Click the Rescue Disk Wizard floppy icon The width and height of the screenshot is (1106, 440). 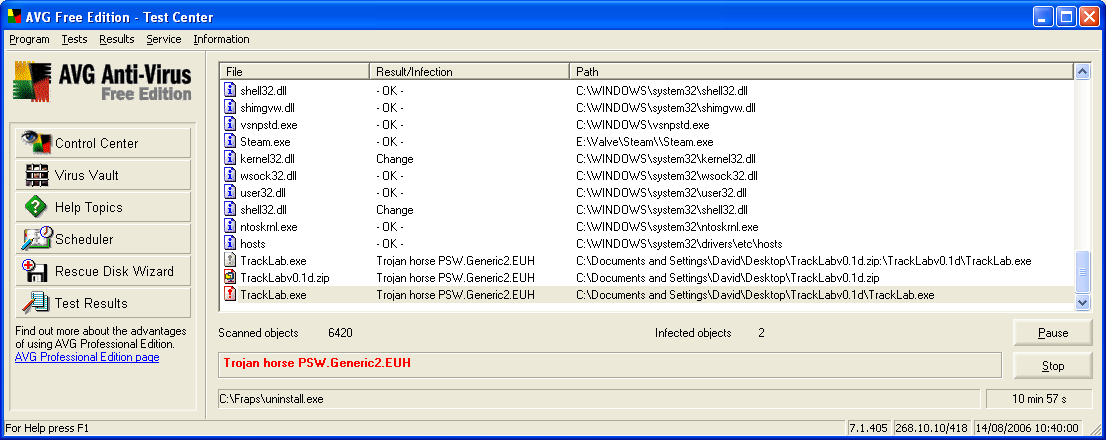point(35,271)
